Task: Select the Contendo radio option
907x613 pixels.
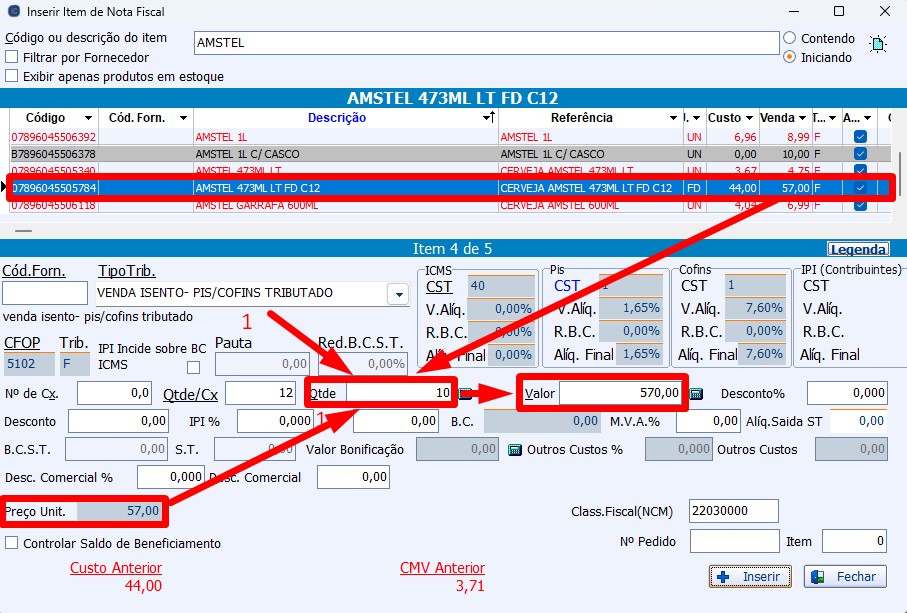Action: 789,38
